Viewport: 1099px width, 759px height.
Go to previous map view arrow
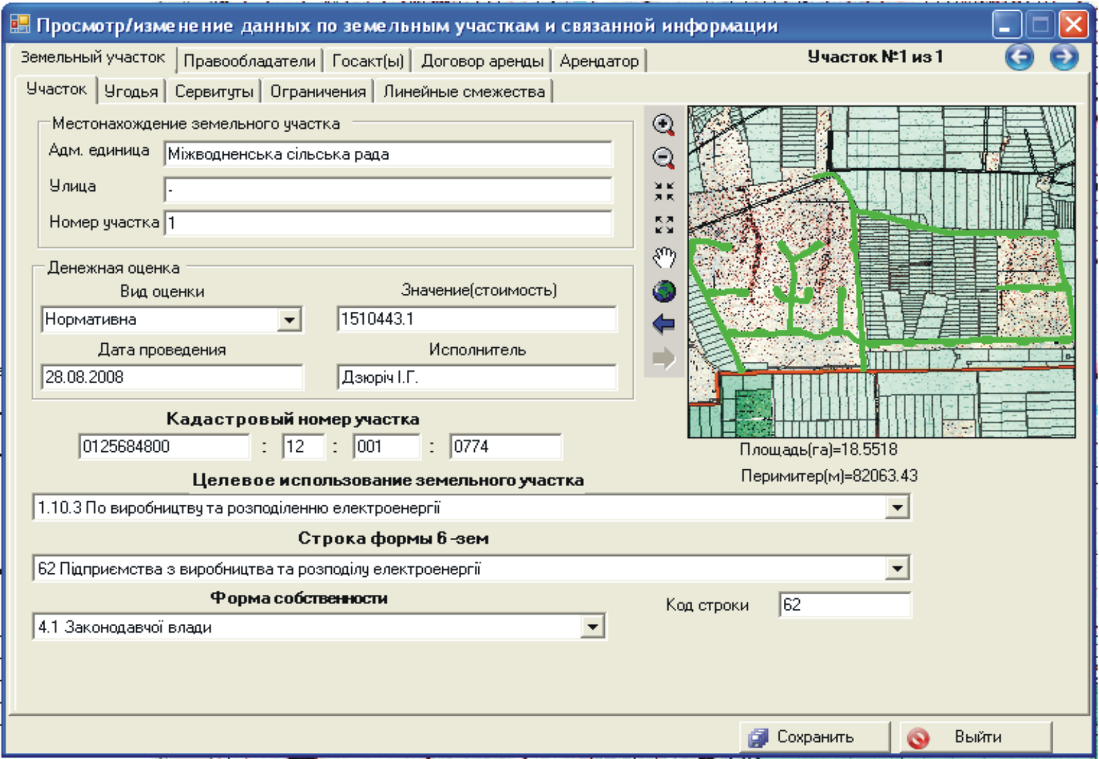[x=664, y=324]
